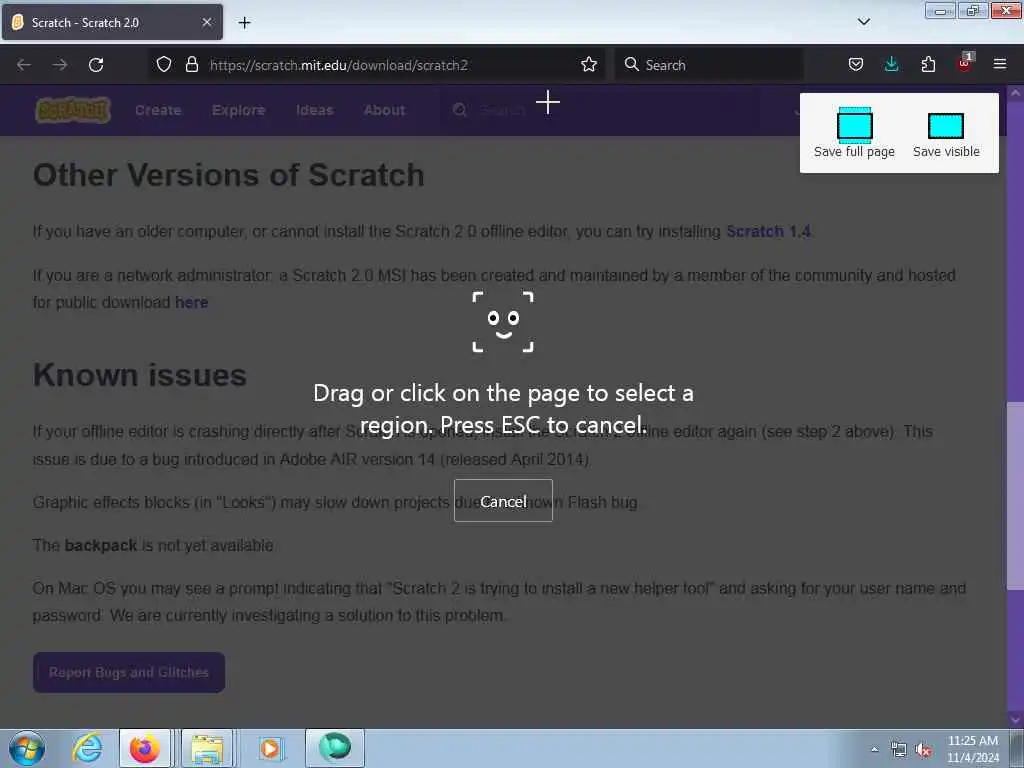Select the Scratch - Scratch 2.0 tab
The image size is (1024, 768).
pyautogui.click(x=112, y=22)
